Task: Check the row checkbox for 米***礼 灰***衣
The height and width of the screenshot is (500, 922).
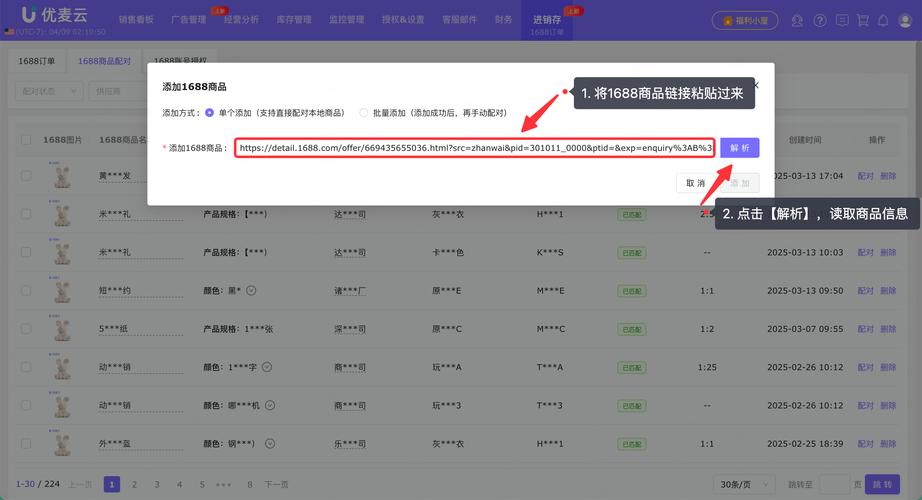Action: pos(26,214)
